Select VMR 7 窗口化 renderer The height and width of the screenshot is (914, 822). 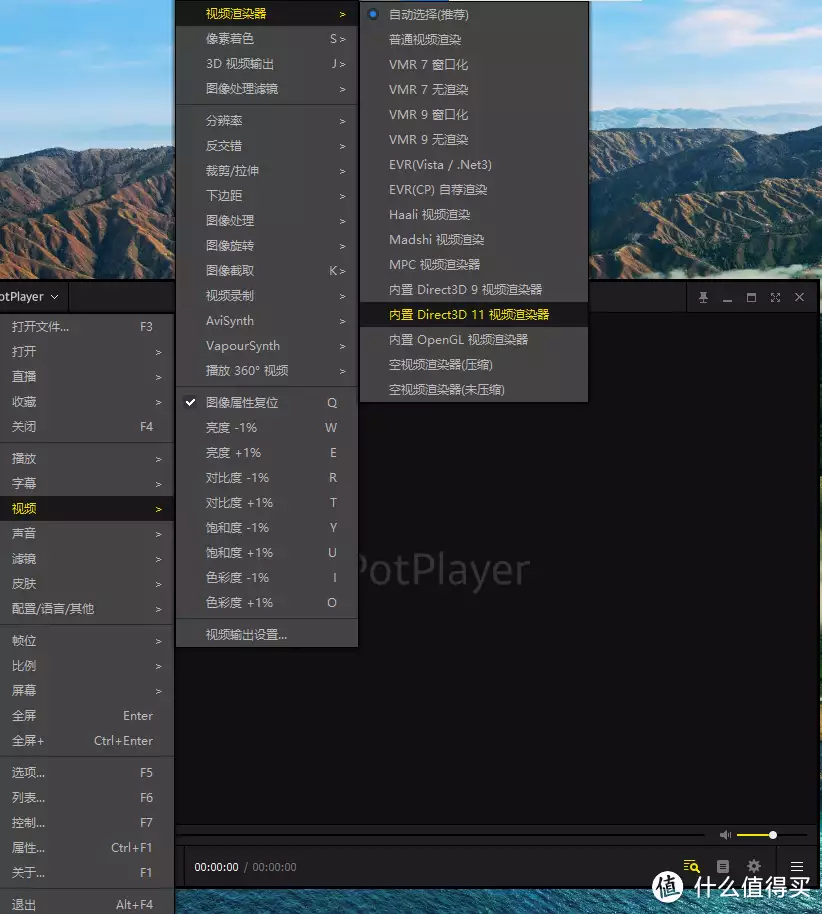click(474, 65)
